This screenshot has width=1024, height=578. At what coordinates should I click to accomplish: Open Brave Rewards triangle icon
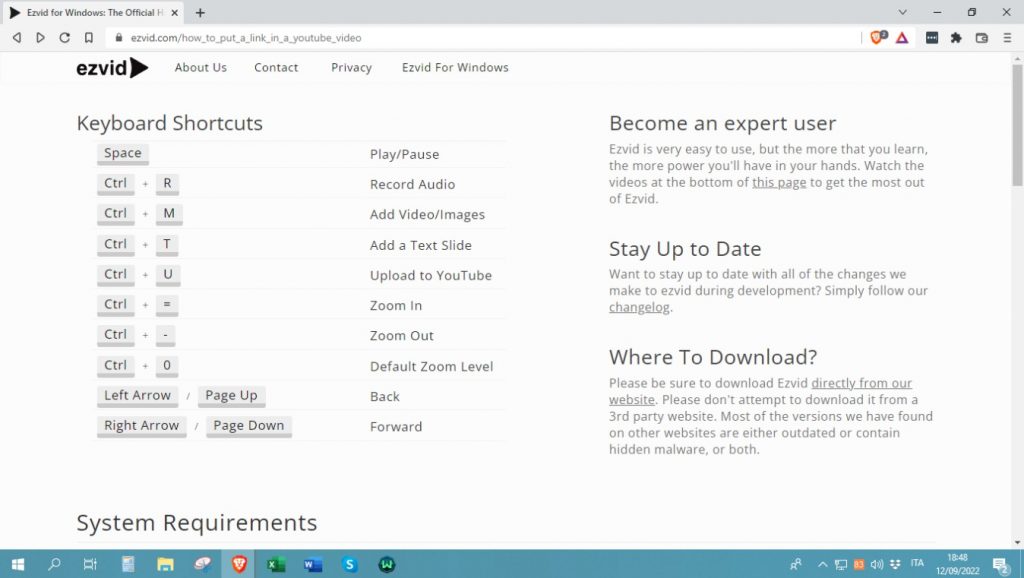(x=902, y=38)
